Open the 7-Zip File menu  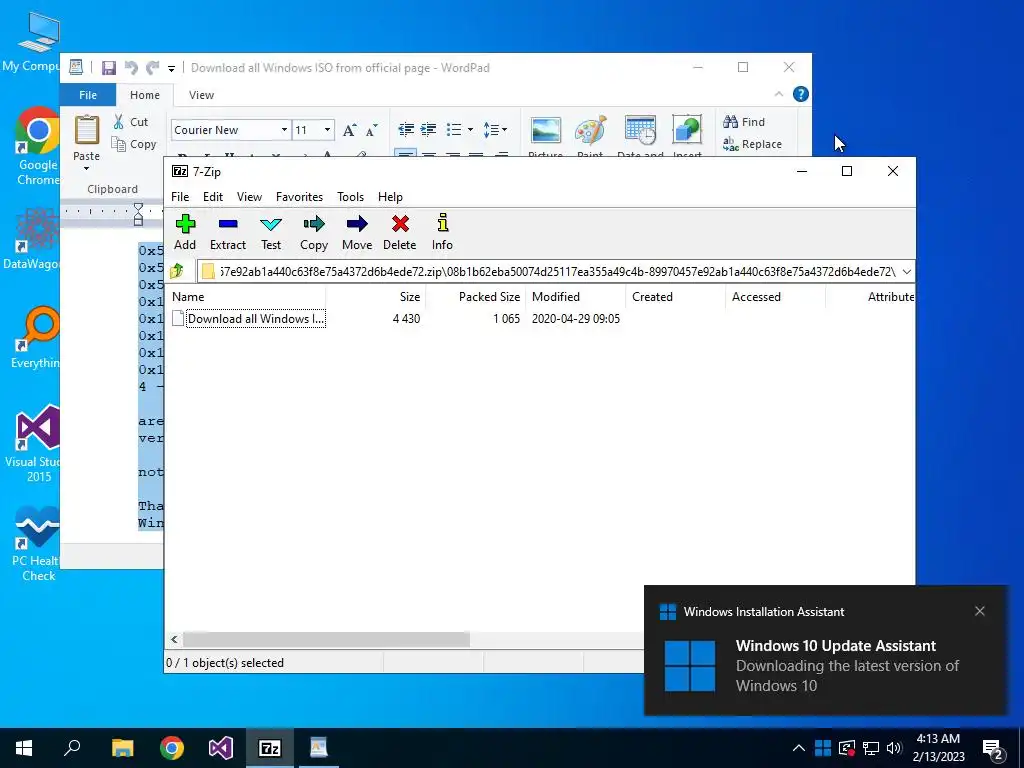click(180, 197)
